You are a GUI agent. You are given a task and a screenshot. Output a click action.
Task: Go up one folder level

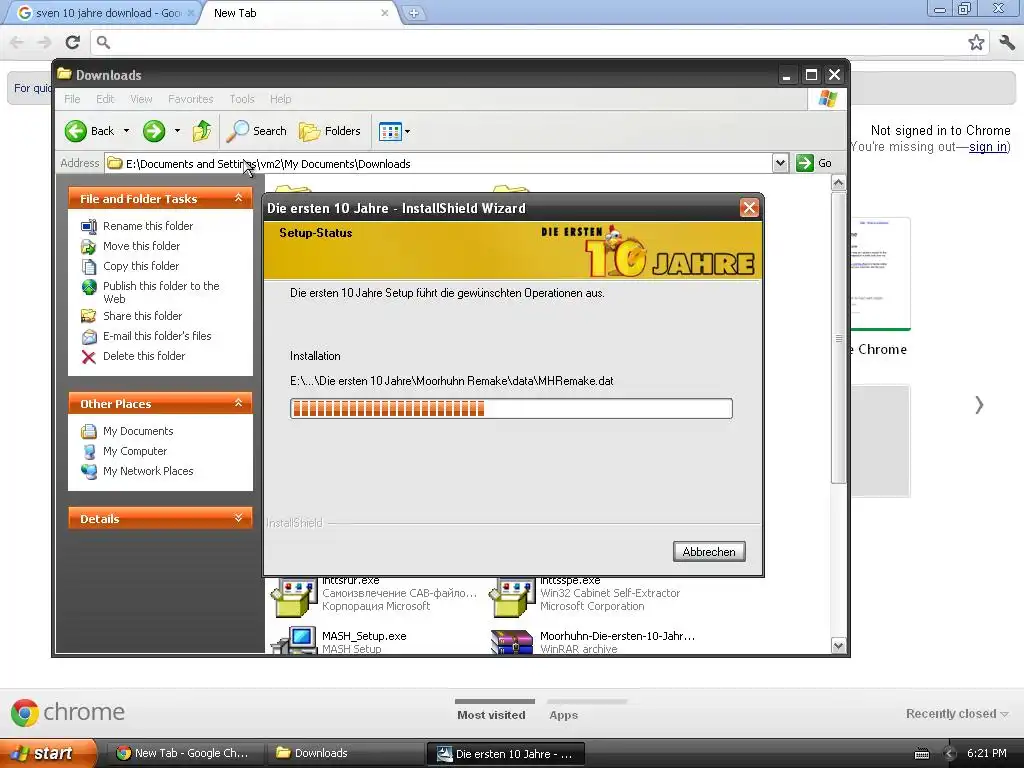202,131
